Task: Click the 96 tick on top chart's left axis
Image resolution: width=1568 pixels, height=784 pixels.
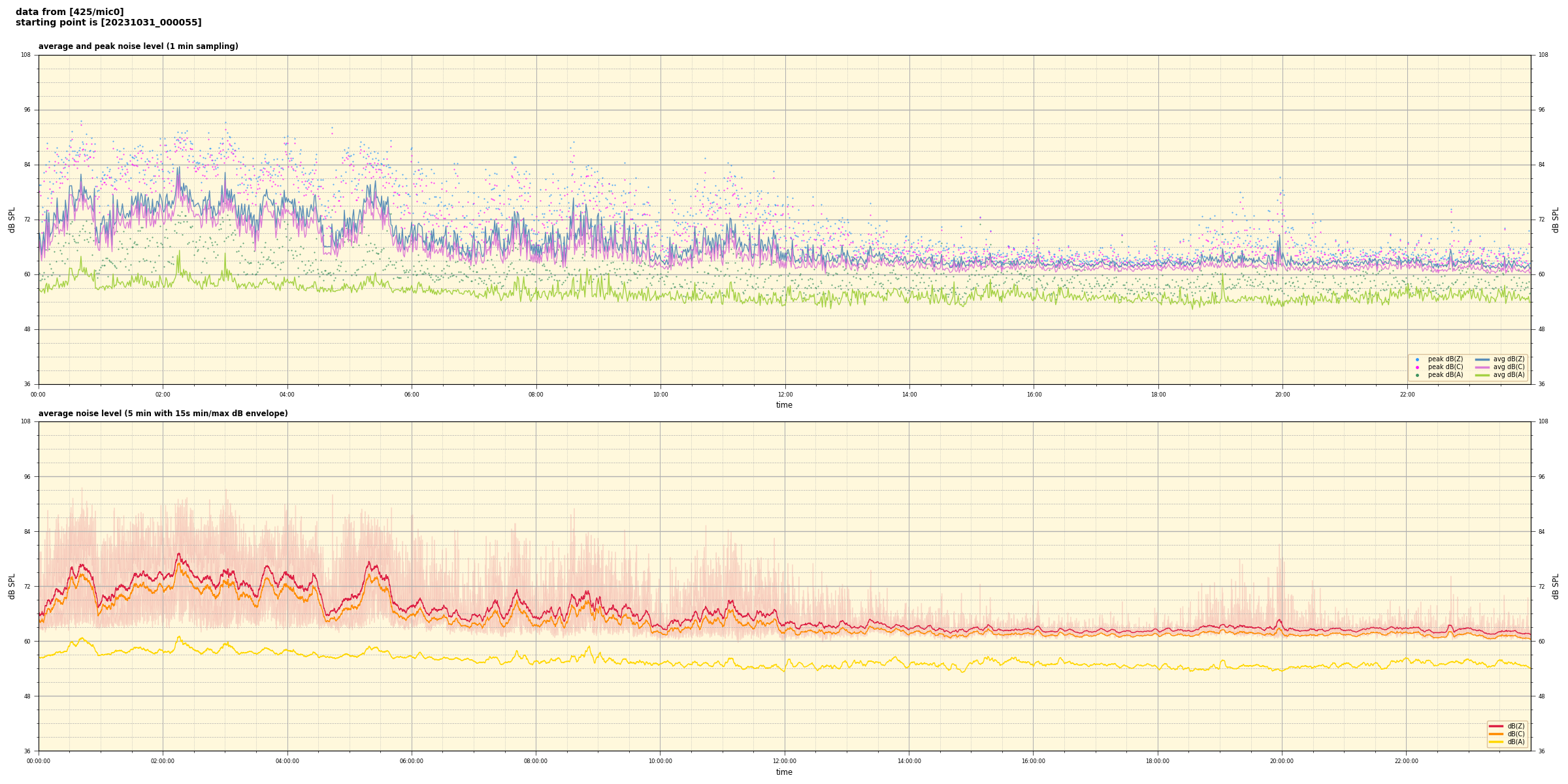Action: click(x=27, y=110)
